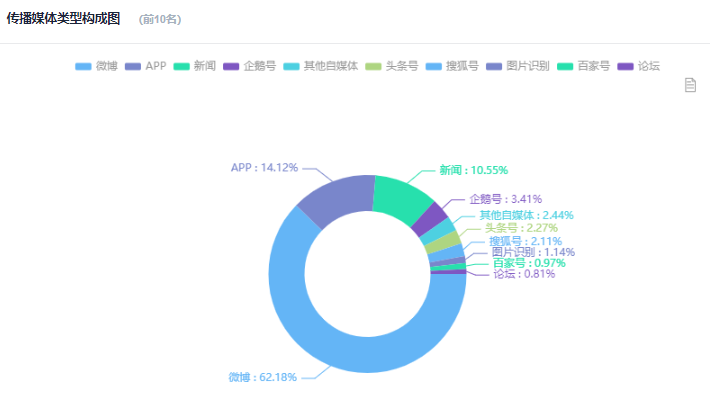The width and height of the screenshot is (710, 409).
Task: Hide 新闻 via legend entry
Action: click(194, 66)
